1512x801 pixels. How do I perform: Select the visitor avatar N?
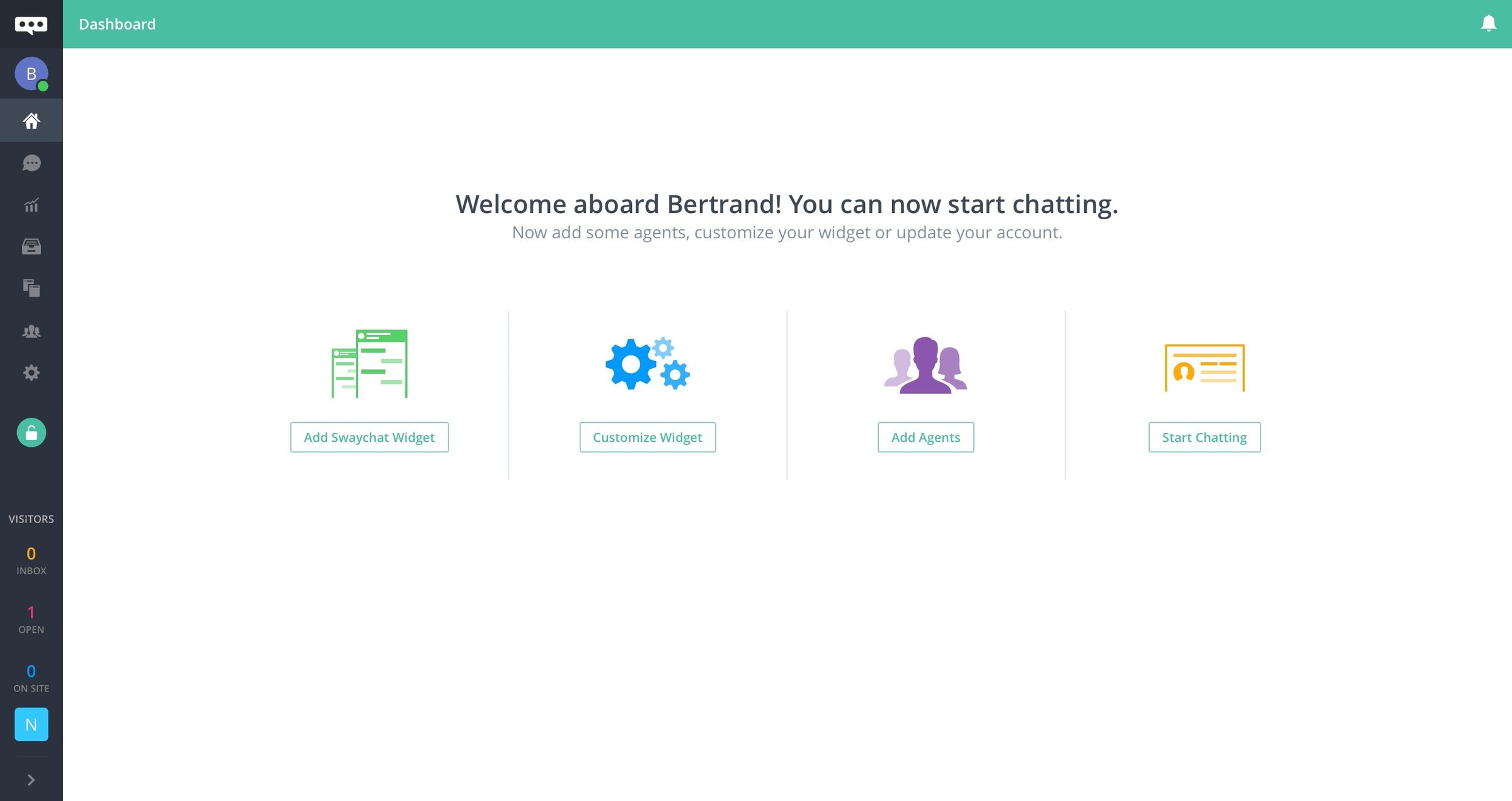31,724
